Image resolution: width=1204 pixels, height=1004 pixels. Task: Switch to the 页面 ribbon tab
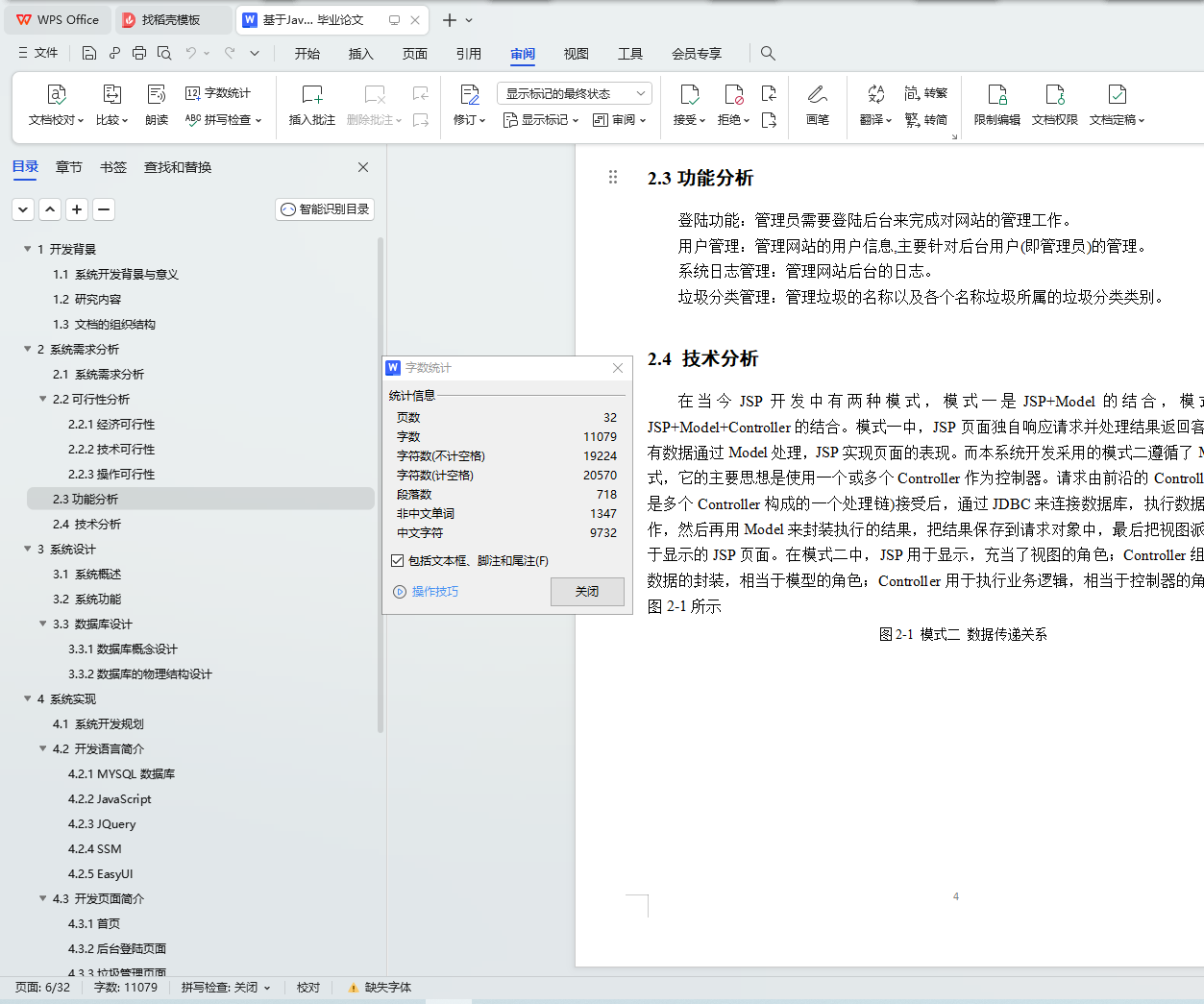tap(415, 54)
